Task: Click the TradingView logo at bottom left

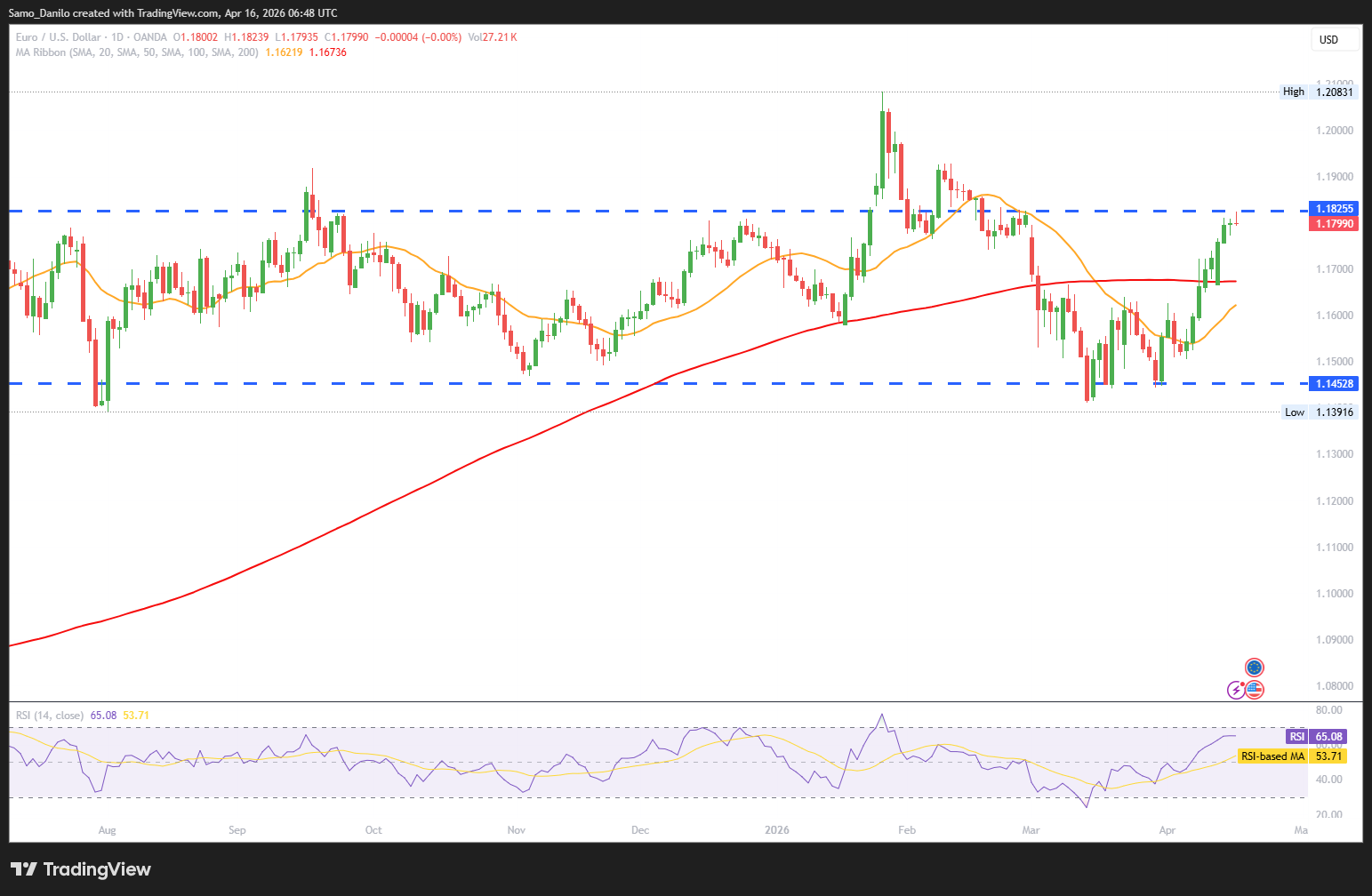Action: tap(81, 869)
